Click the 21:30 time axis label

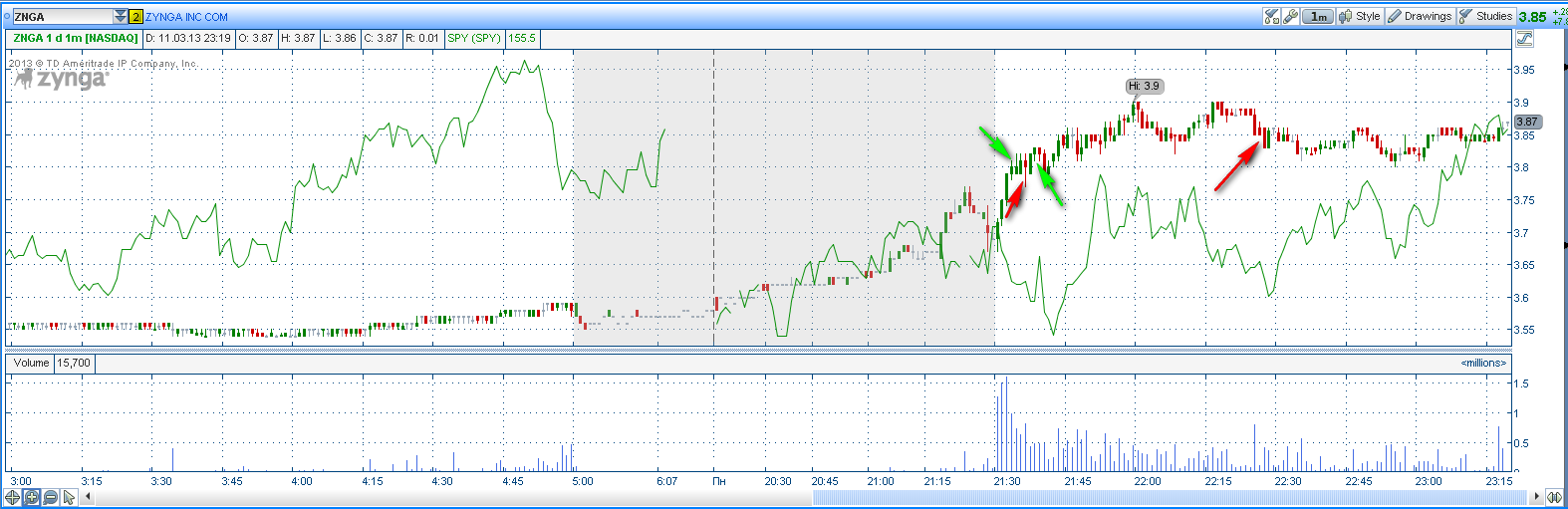point(1006,481)
